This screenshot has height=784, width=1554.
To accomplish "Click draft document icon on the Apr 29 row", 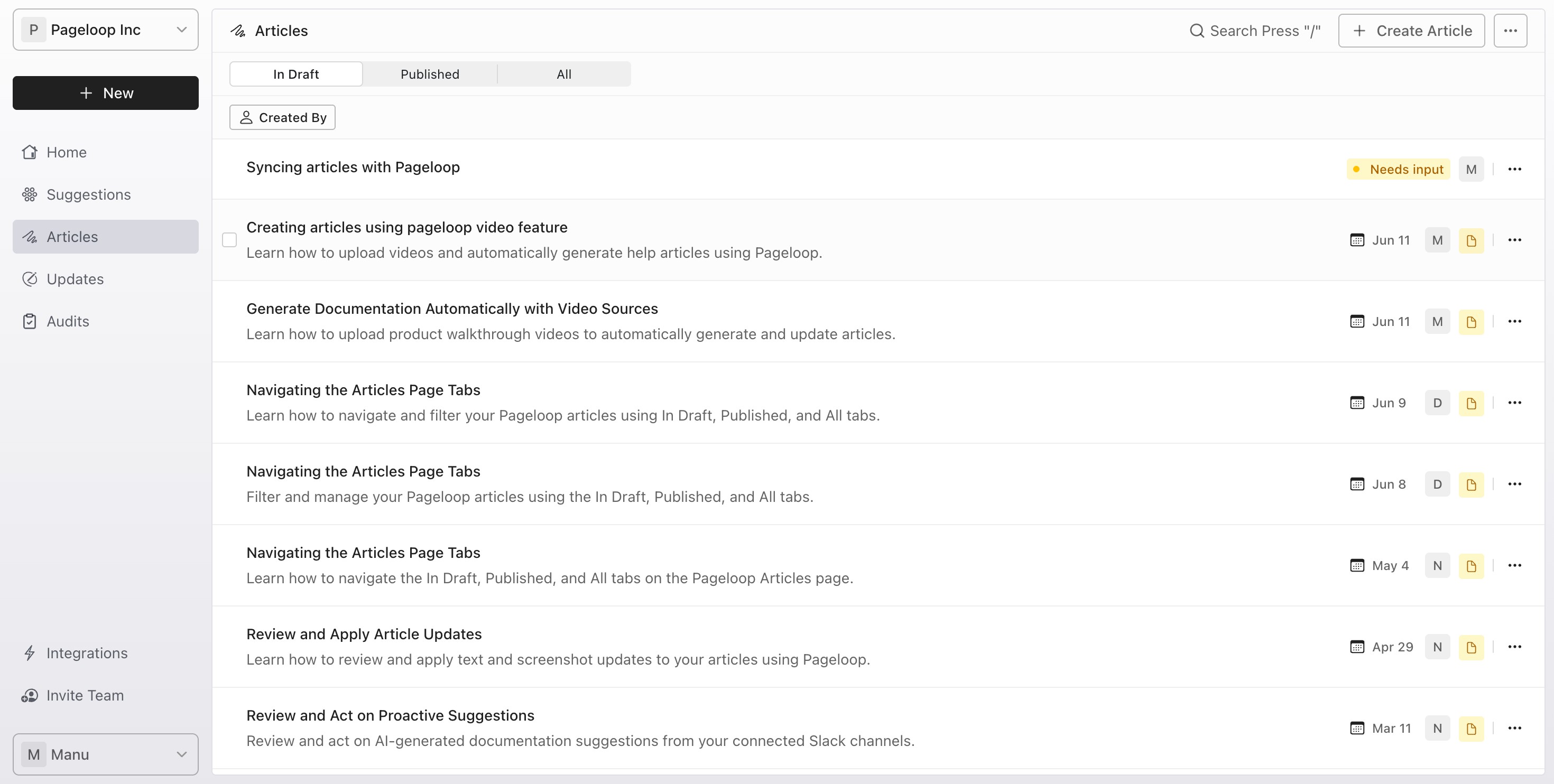I will pyautogui.click(x=1472, y=647).
